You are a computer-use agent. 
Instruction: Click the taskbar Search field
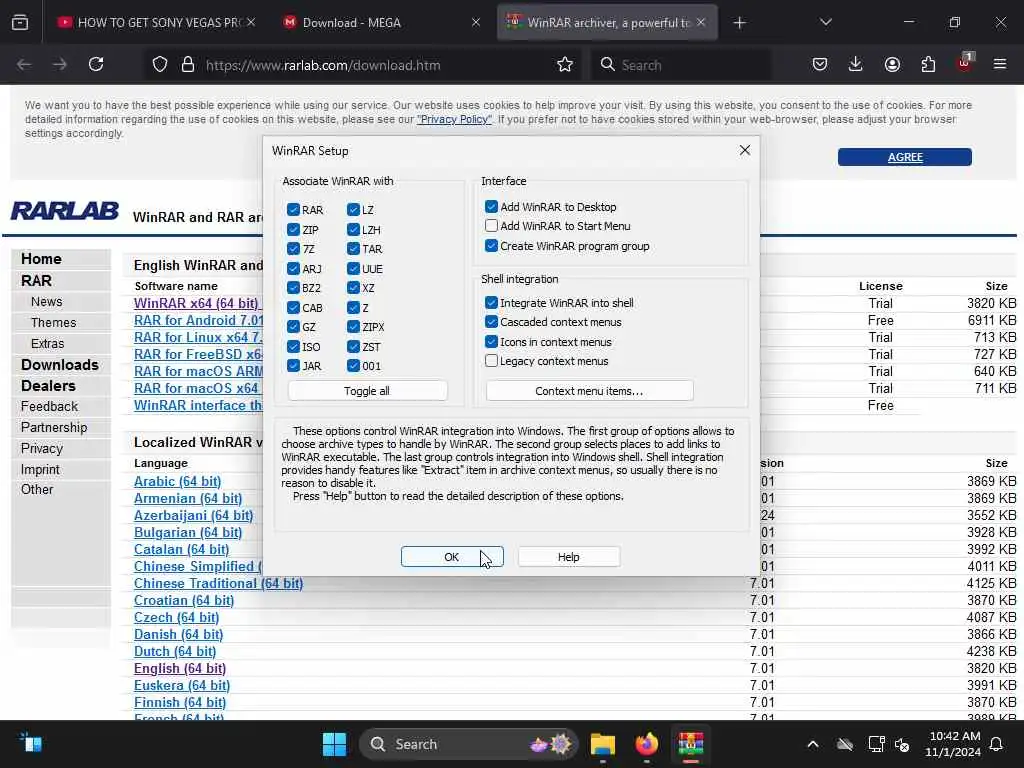coord(469,744)
